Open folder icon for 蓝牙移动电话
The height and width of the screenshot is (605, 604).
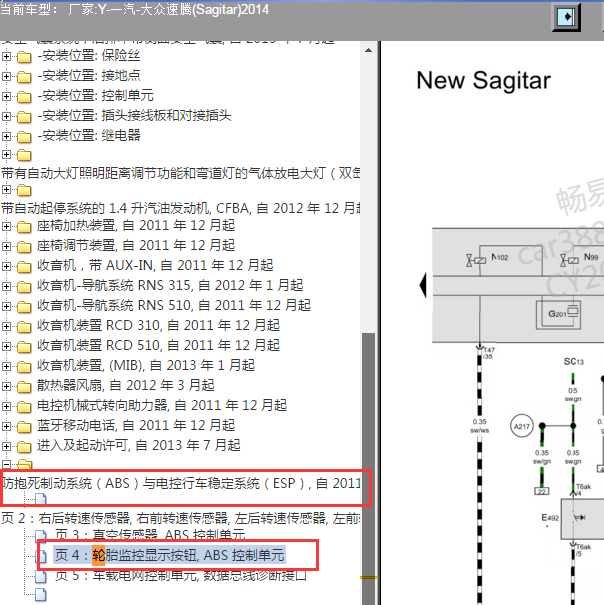click(x=24, y=427)
